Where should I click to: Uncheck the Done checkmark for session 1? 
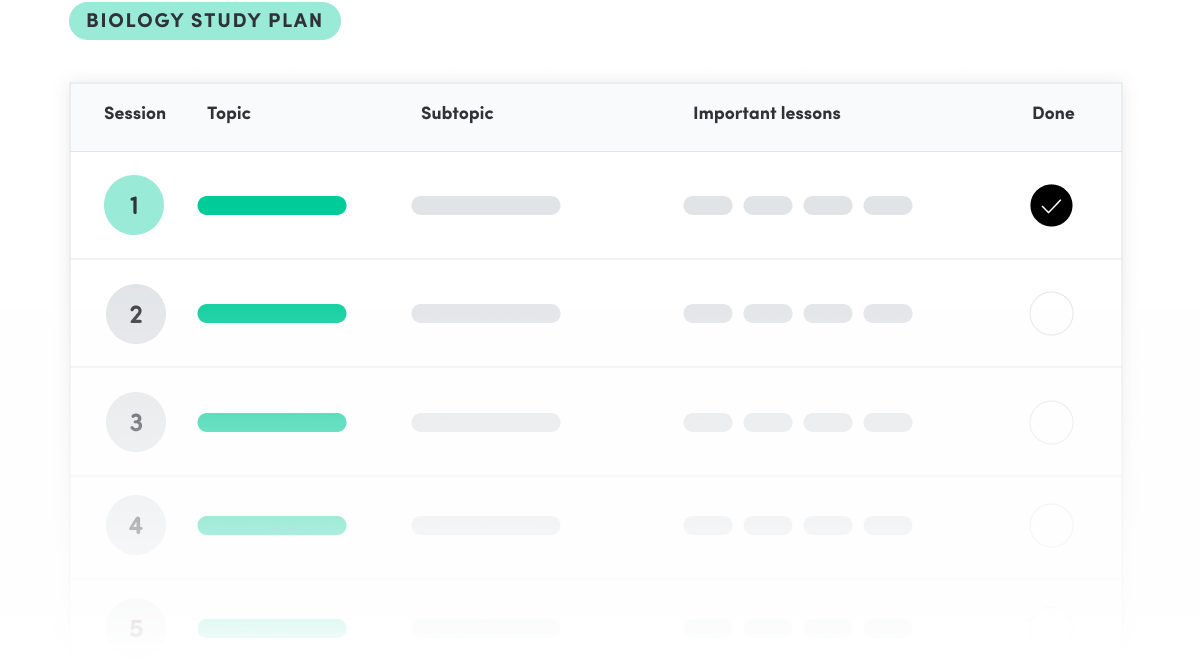(x=1051, y=206)
